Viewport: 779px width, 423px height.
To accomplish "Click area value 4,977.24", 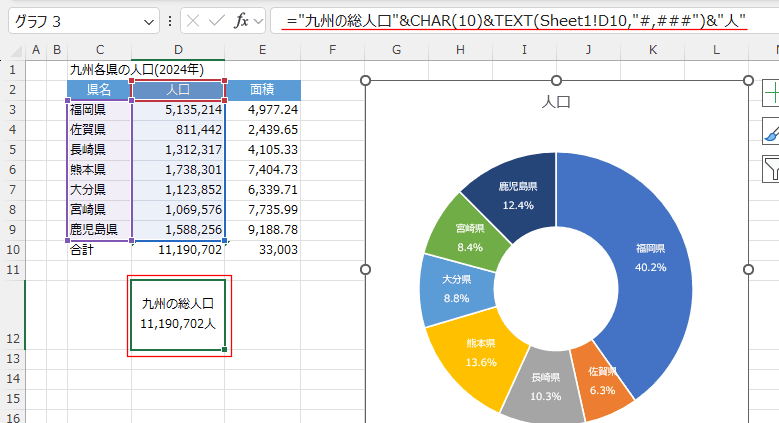I will (262, 110).
